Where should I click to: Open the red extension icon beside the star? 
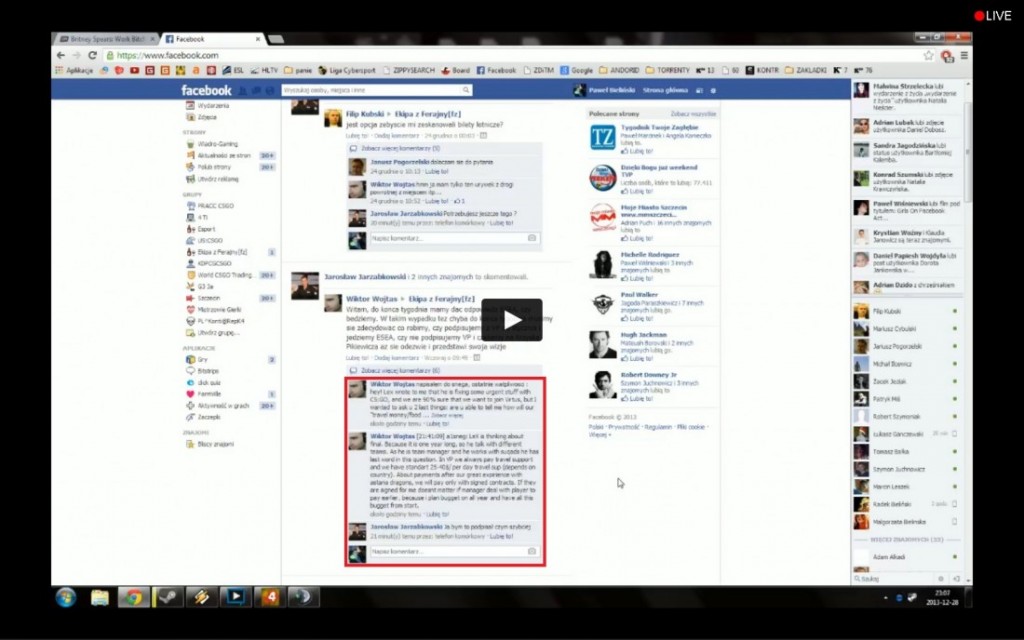click(x=946, y=56)
